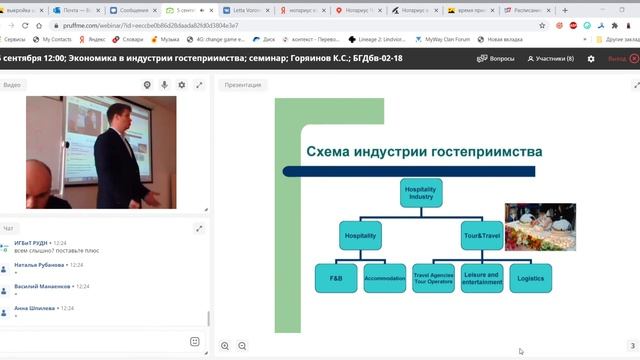Expand the presentation panel to fullscreen
The height and width of the screenshot is (360, 640).
coord(636,85)
